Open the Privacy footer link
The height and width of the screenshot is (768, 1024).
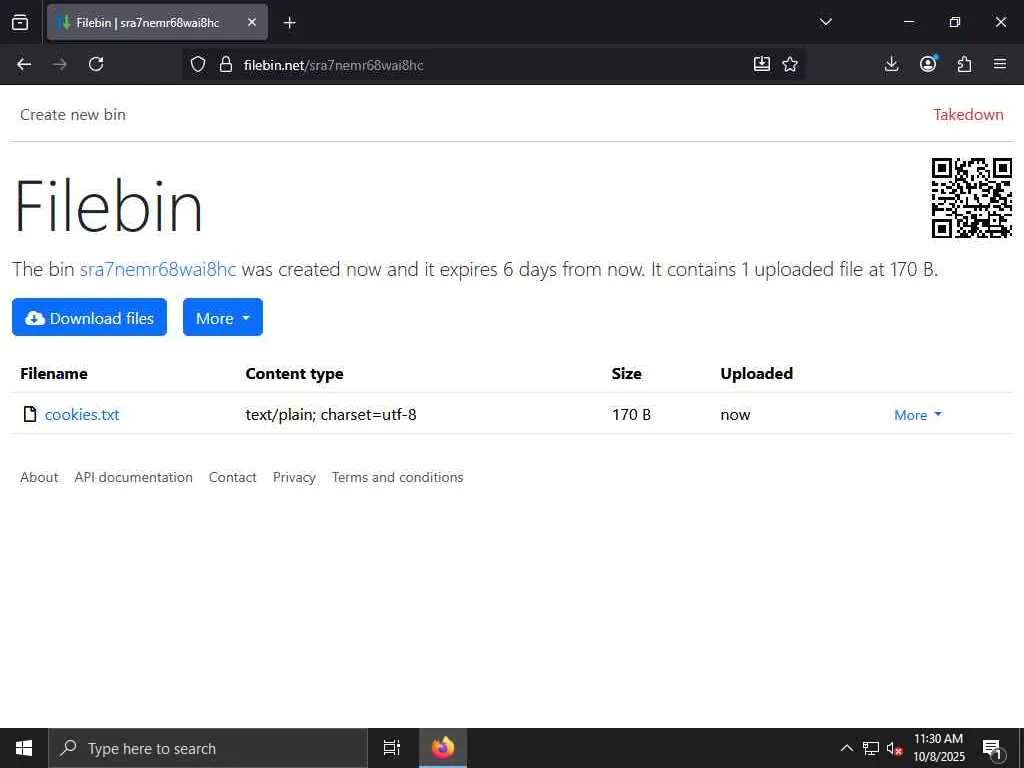(x=294, y=477)
